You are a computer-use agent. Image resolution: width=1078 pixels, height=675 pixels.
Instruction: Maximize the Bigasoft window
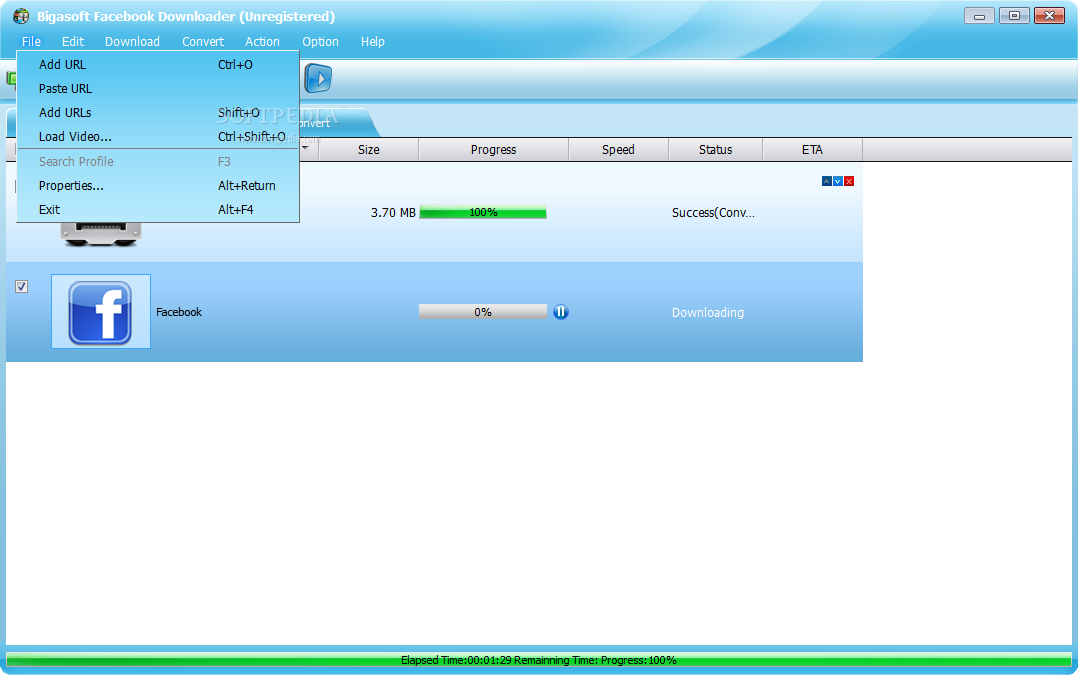(1014, 16)
